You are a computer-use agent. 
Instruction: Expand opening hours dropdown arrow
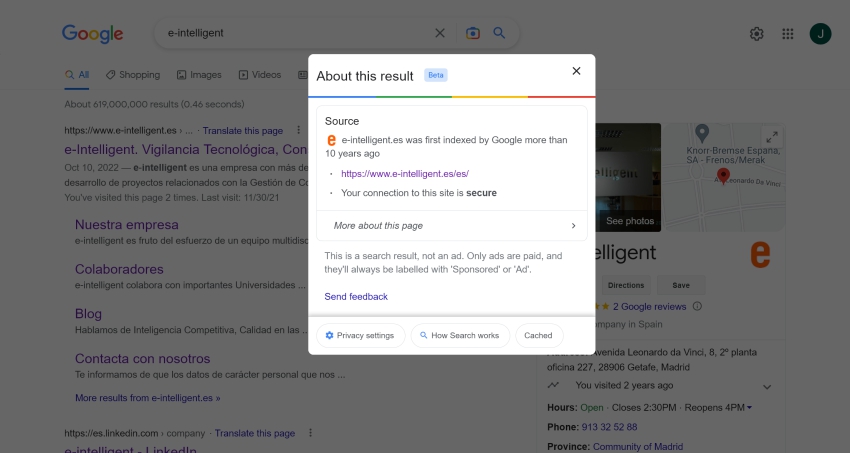[749, 407]
